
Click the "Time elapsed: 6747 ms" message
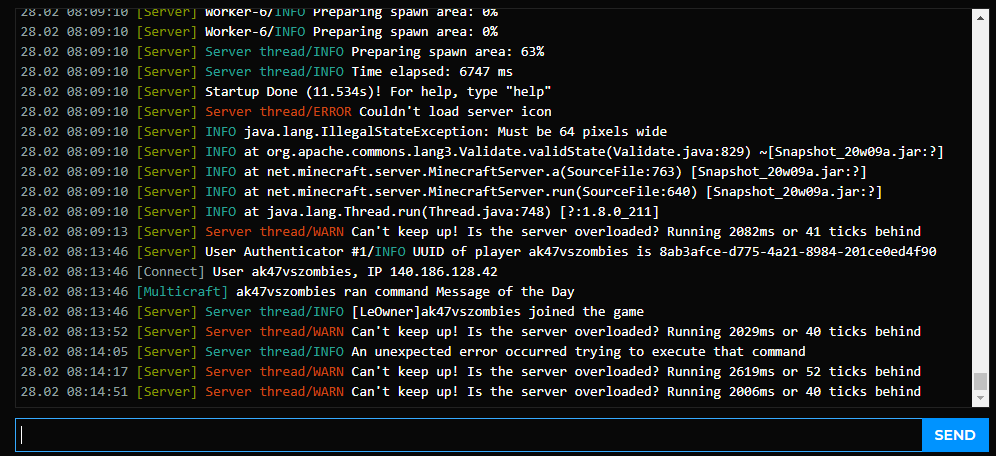(432, 71)
